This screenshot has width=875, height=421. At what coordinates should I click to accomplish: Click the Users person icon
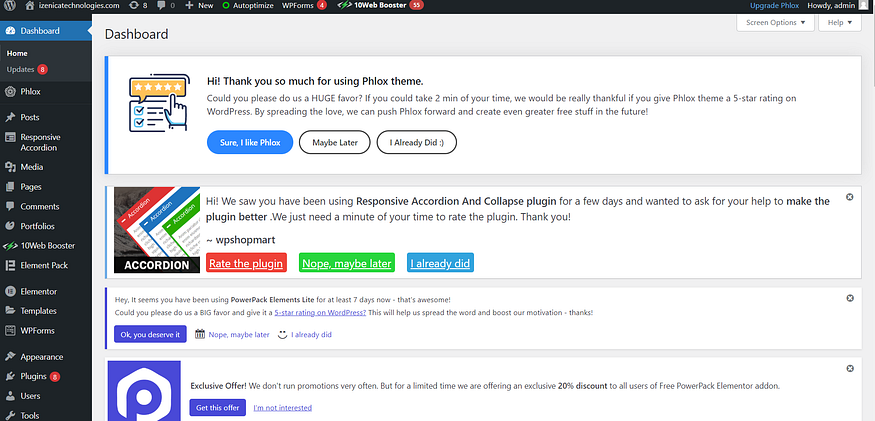(10, 396)
